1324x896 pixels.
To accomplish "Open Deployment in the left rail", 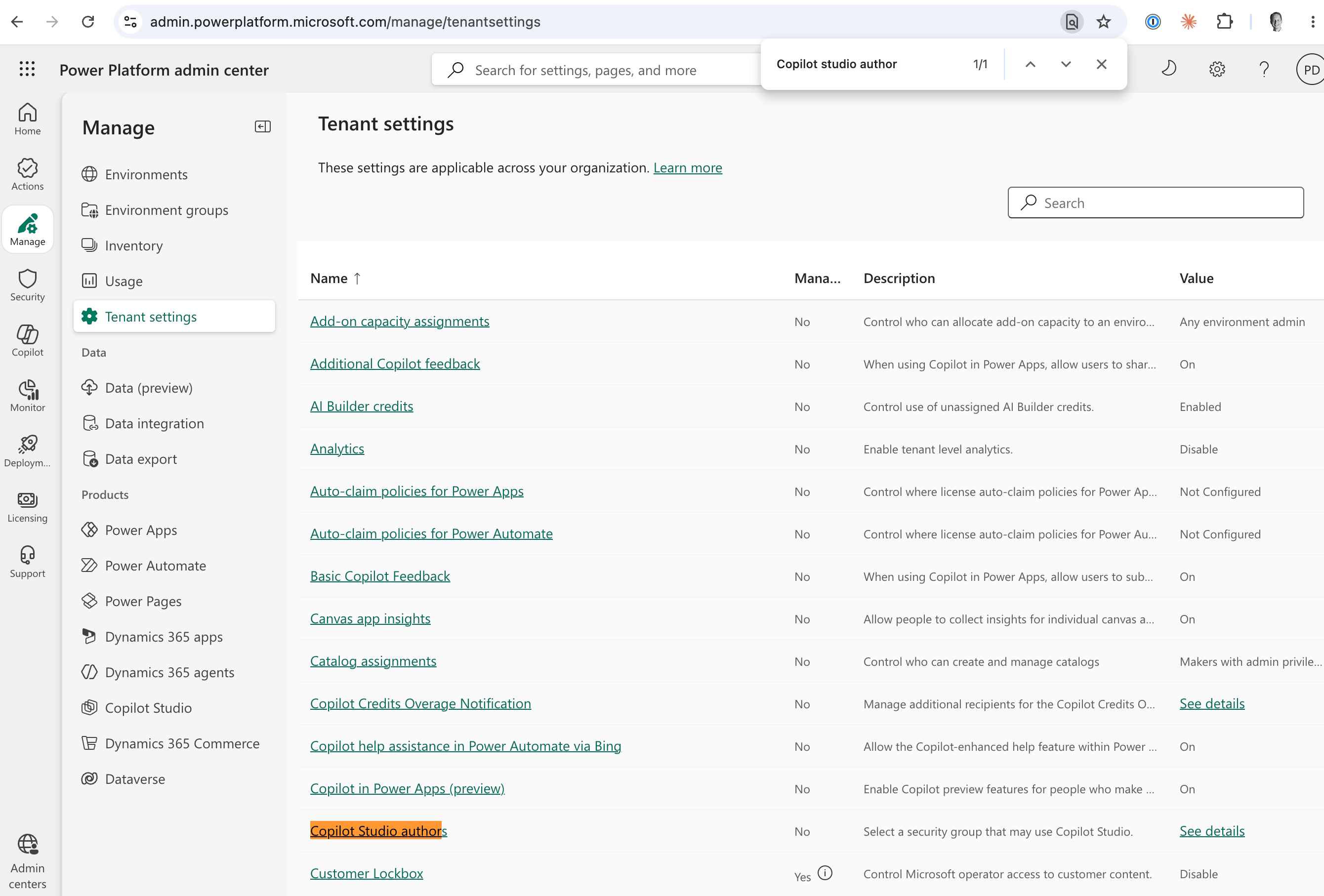I will [x=27, y=450].
